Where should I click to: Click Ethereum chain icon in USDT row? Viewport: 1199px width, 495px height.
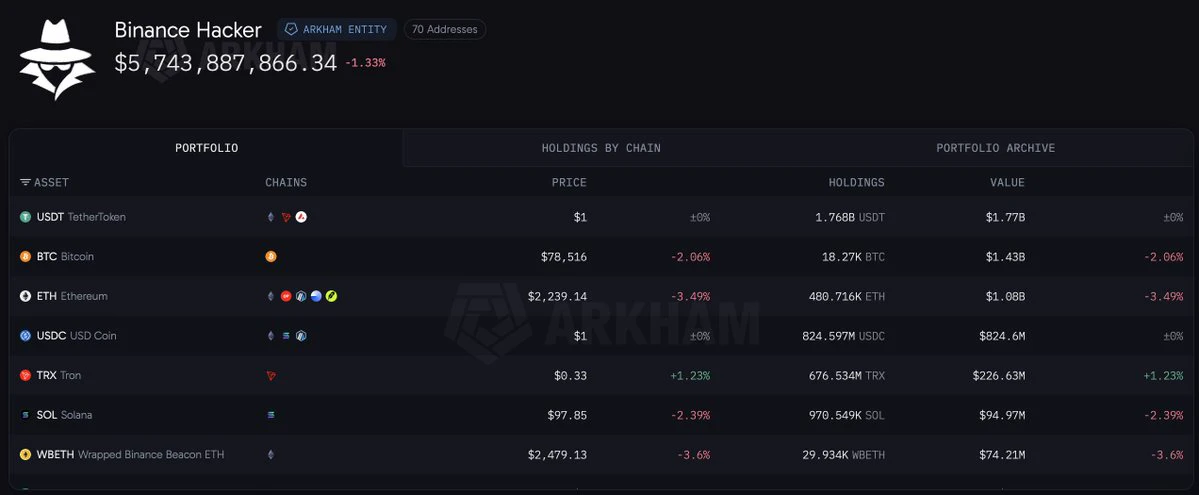(271, 217)
